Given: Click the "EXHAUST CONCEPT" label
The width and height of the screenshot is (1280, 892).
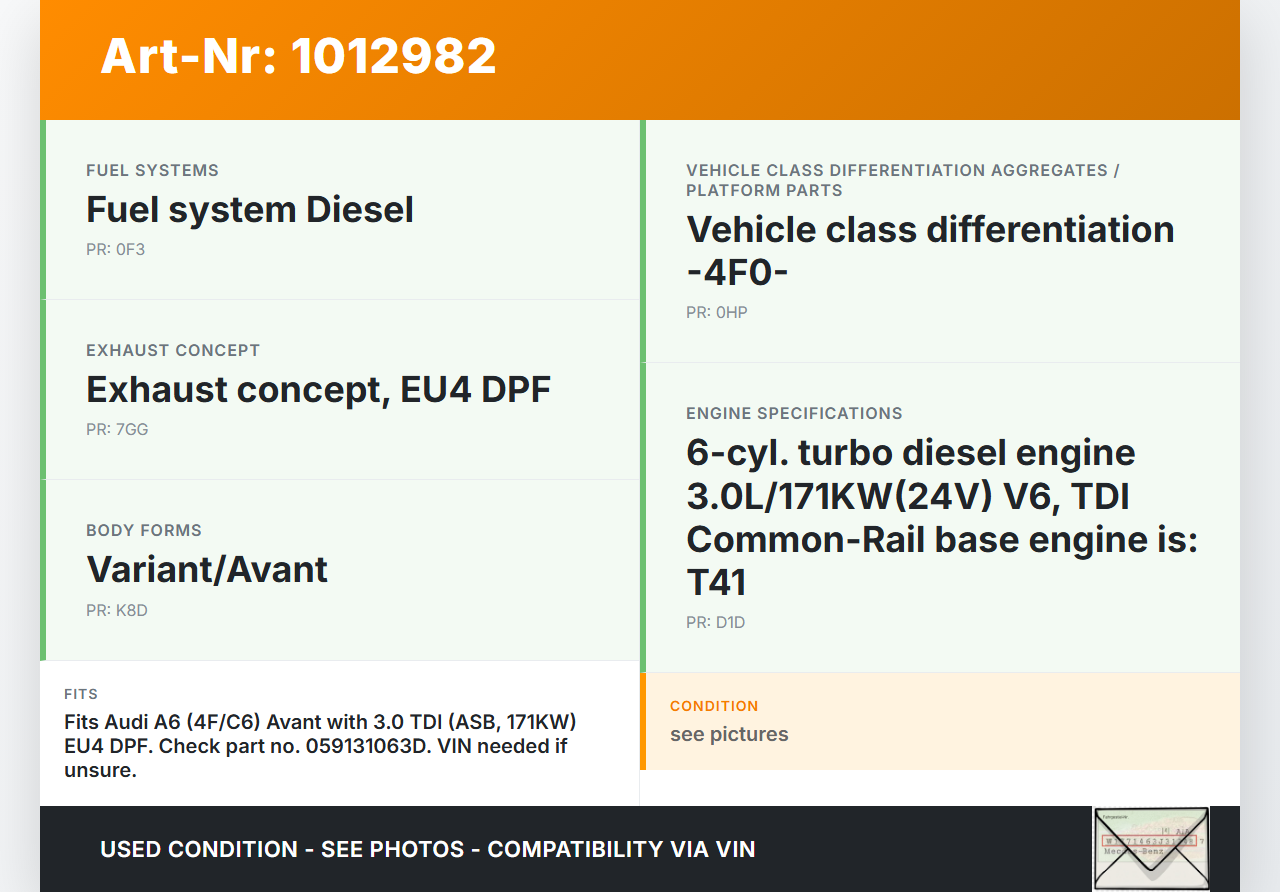Looking at the screenshot, I should pos(173,350).
